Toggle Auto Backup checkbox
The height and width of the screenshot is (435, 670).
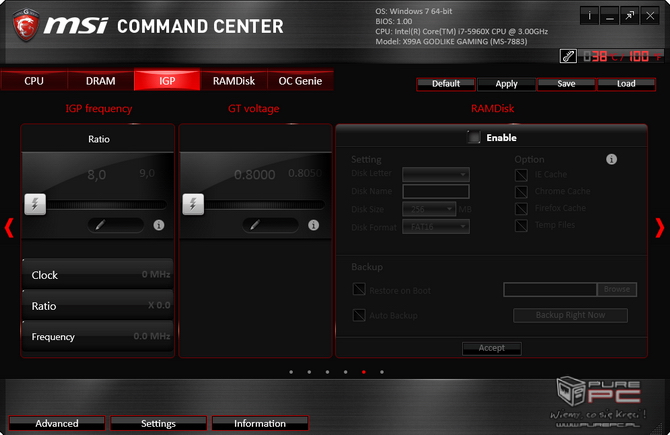pos(359,315)
